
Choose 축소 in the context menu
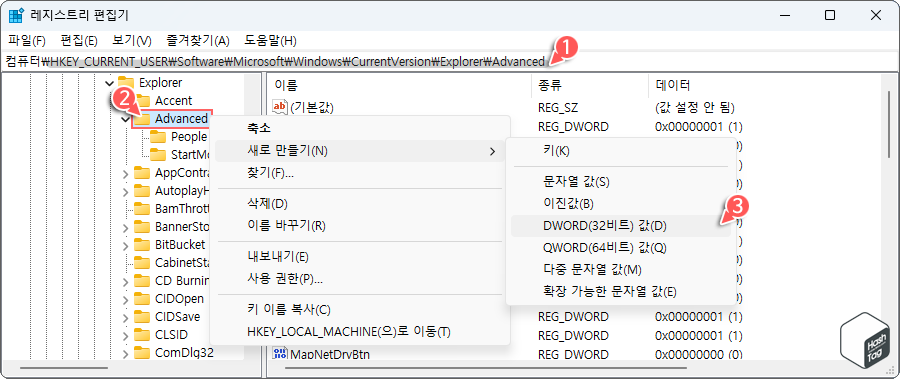click(x=360, y=127)
